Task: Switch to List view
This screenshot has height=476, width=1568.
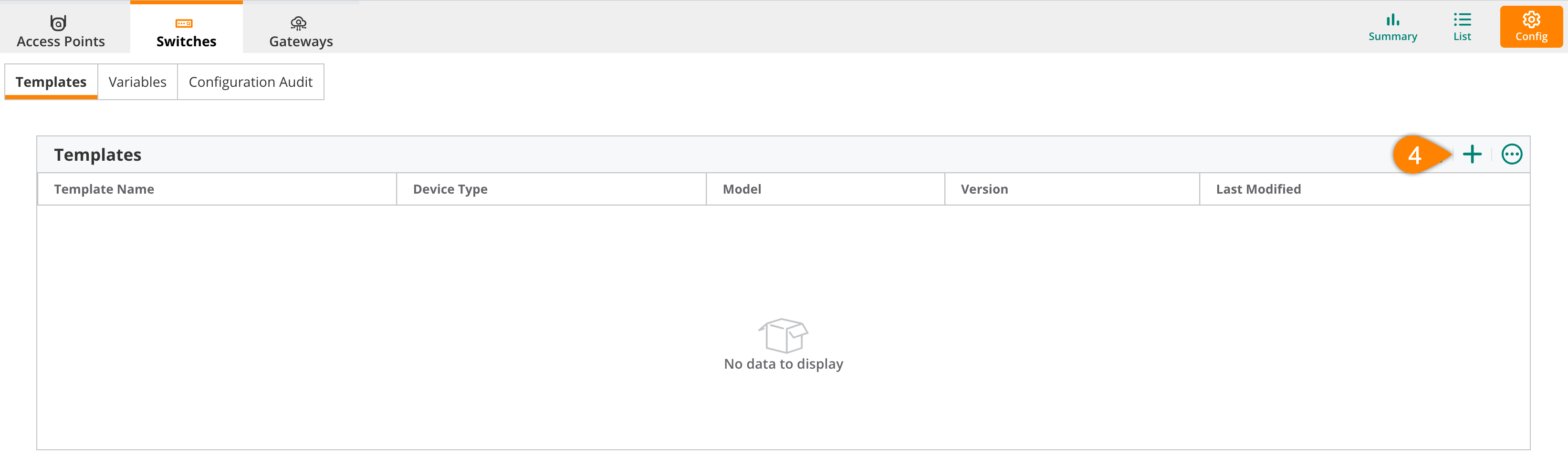Action: 1462,27
